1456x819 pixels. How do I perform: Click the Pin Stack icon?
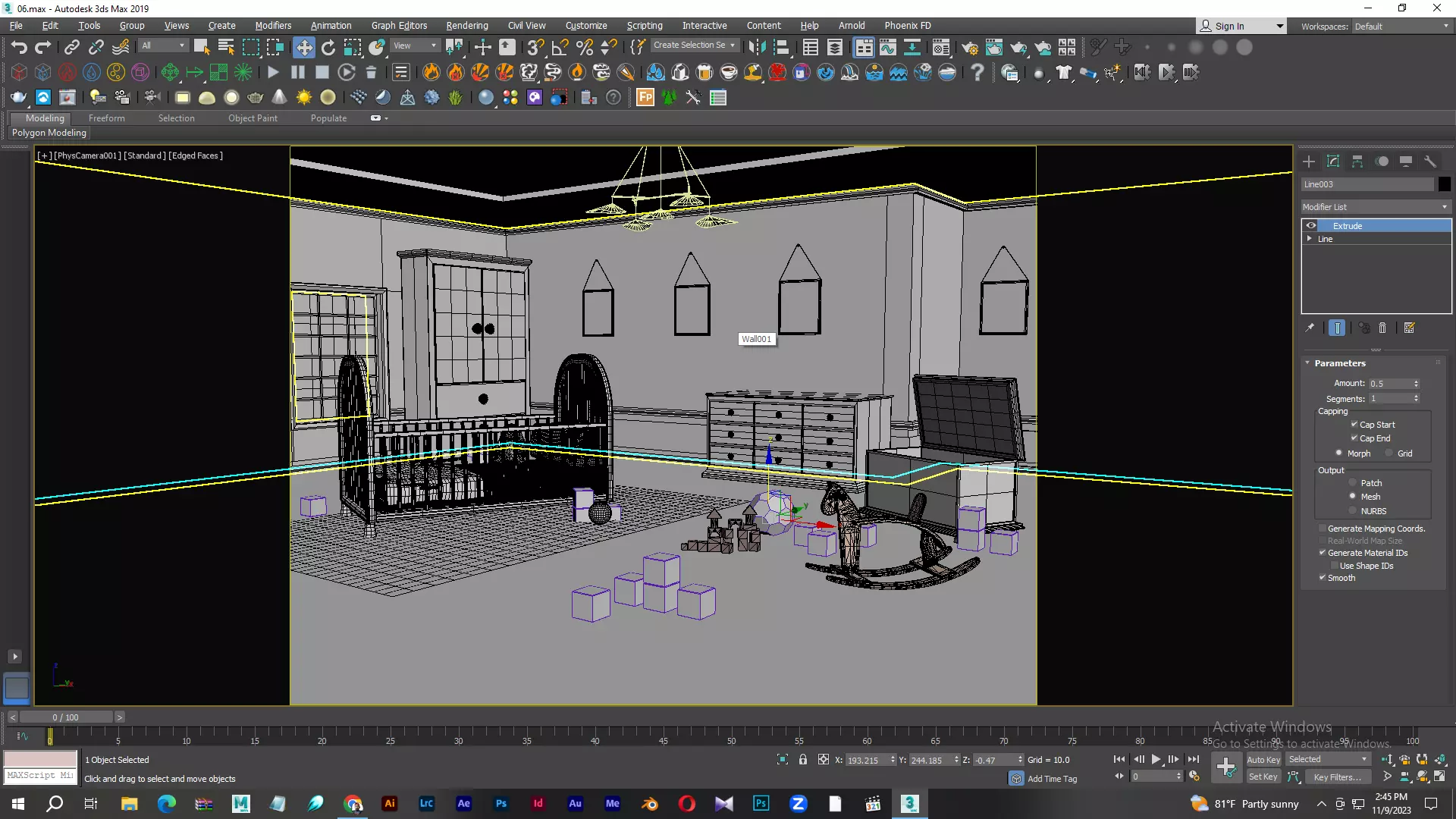pos(1310,328)
